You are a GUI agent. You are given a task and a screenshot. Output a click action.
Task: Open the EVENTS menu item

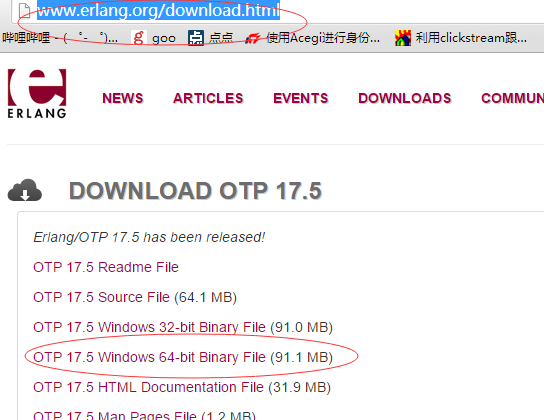coord(300,98)
